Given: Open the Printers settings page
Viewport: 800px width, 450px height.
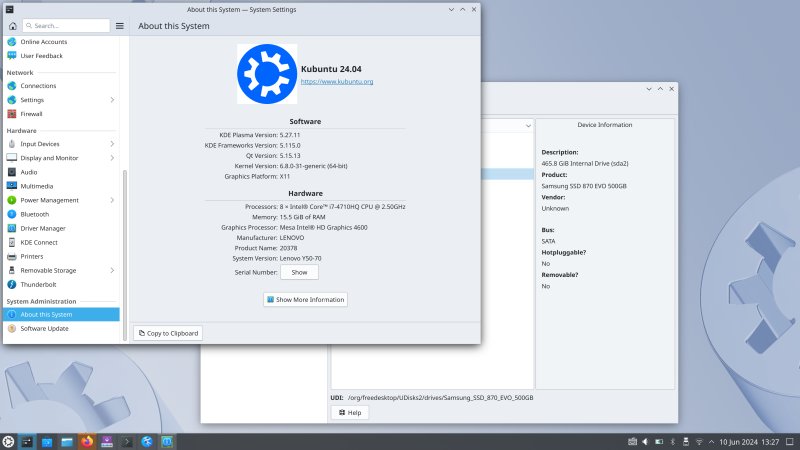Looking at the screenshot, I should (x=31, y=256).
